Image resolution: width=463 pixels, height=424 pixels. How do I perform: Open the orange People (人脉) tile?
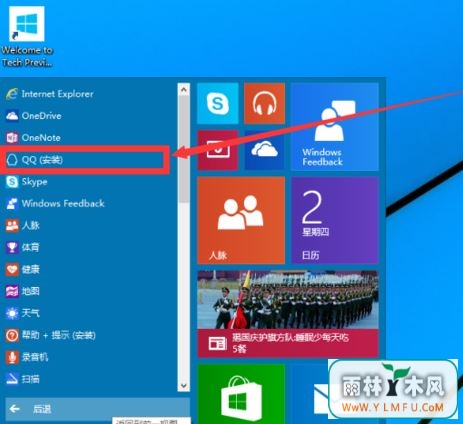(241, 220)
